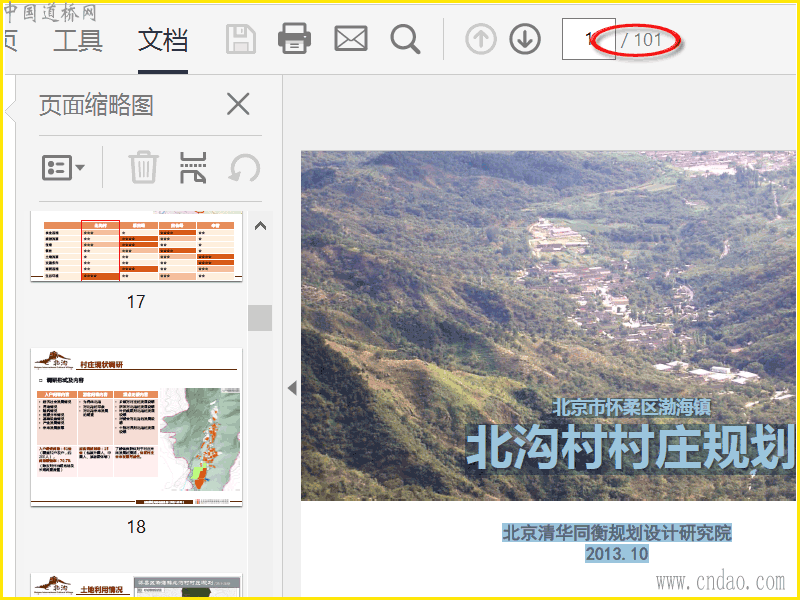Screen dimensions: 800x600
Task: Click the save document icon
Action: click(240, 39)
